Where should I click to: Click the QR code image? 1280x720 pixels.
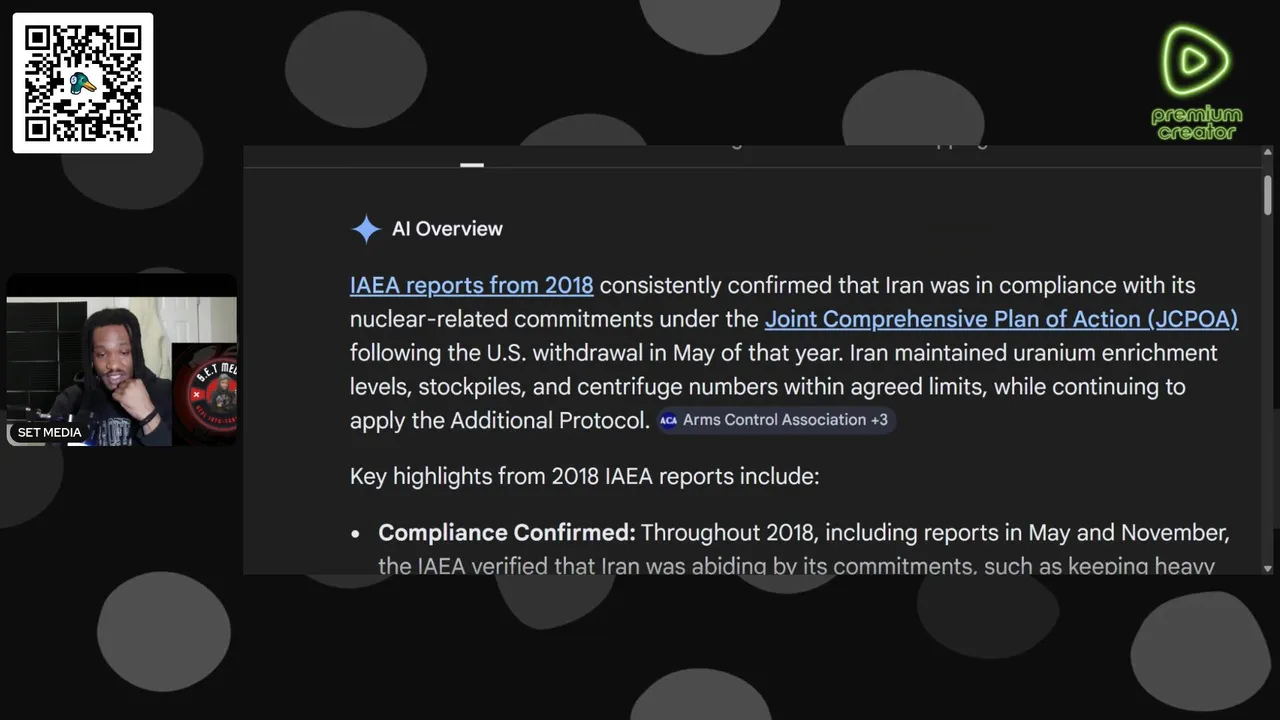83,83
